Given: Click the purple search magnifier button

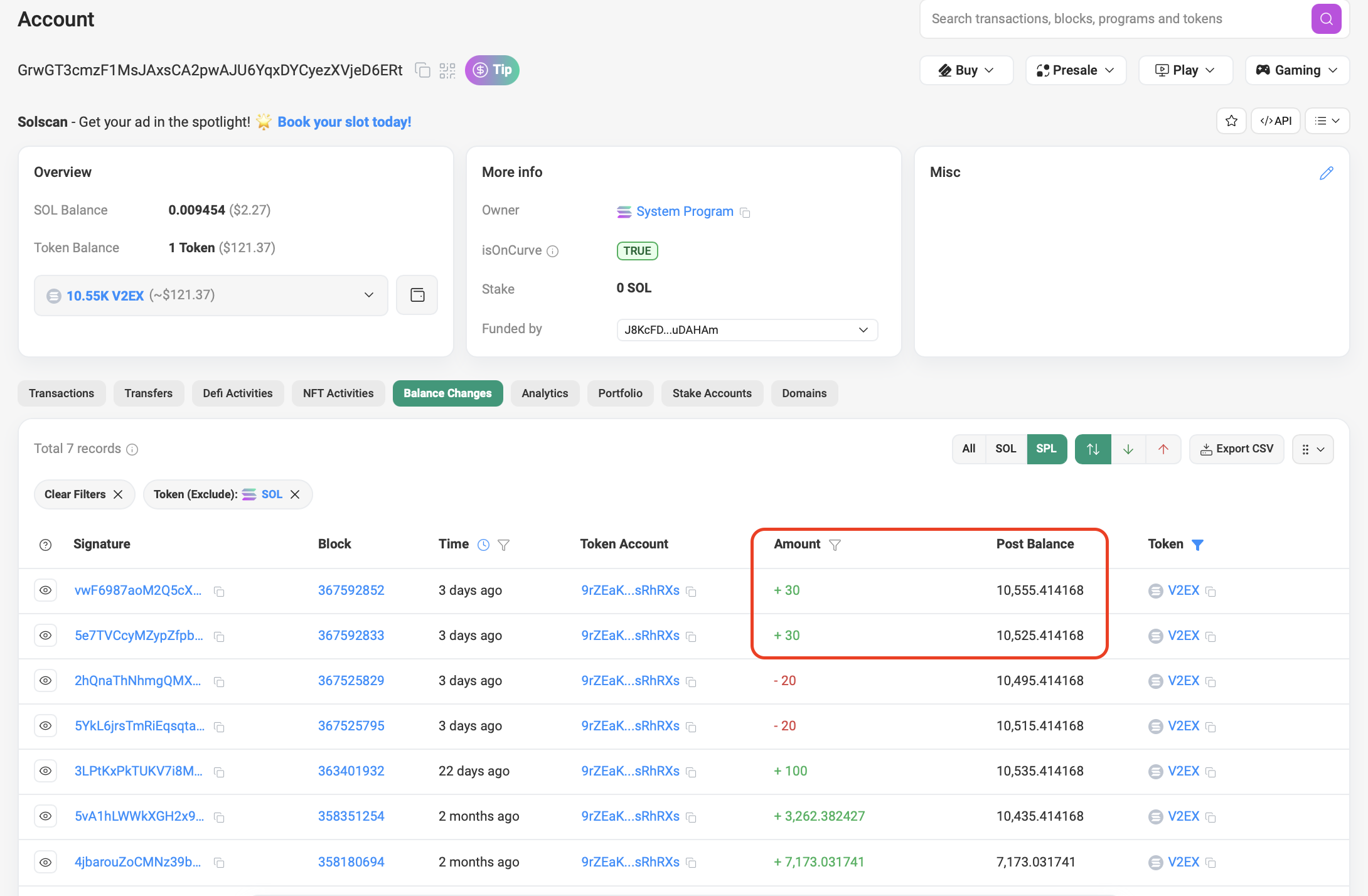Looking at the screenshot, I should [1325, 19].
